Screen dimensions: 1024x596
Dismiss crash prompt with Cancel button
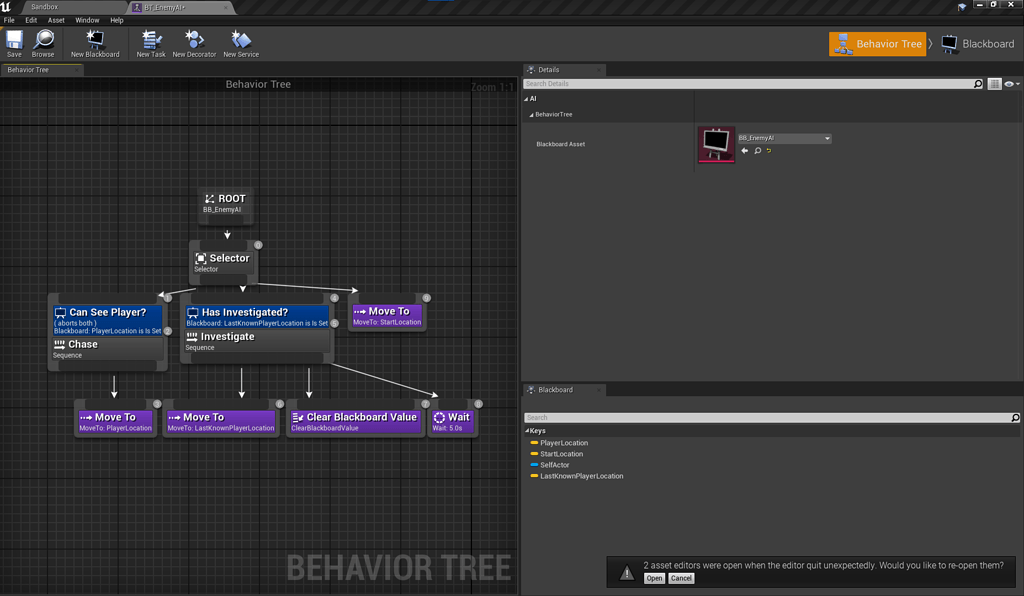682,578
